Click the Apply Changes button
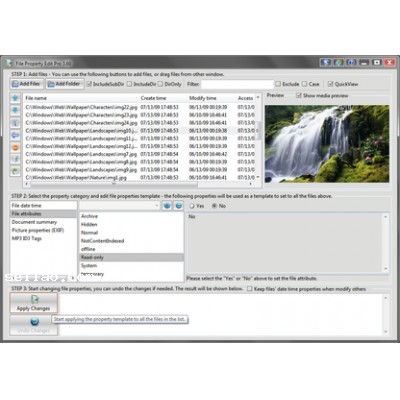Image resolution: width=400 pixels, height=400 pixels. 33,303
